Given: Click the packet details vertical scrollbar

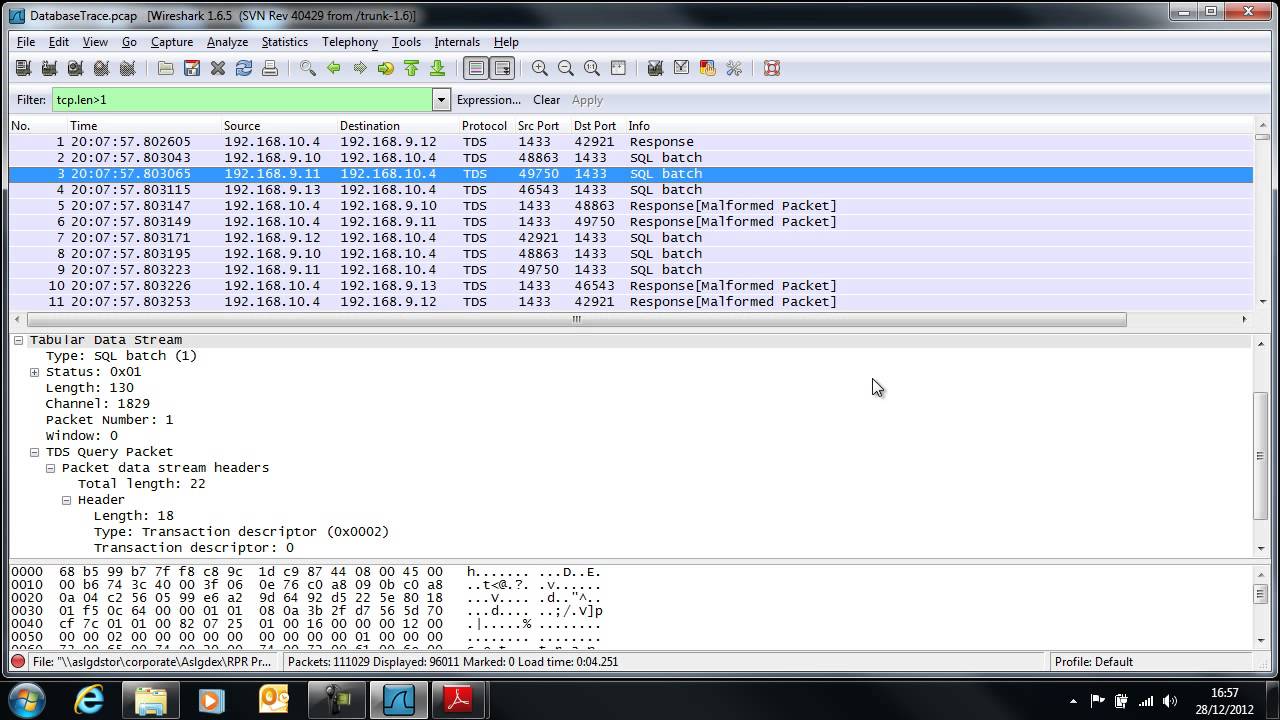Looking at the screenshot, I should [1260, 456].
